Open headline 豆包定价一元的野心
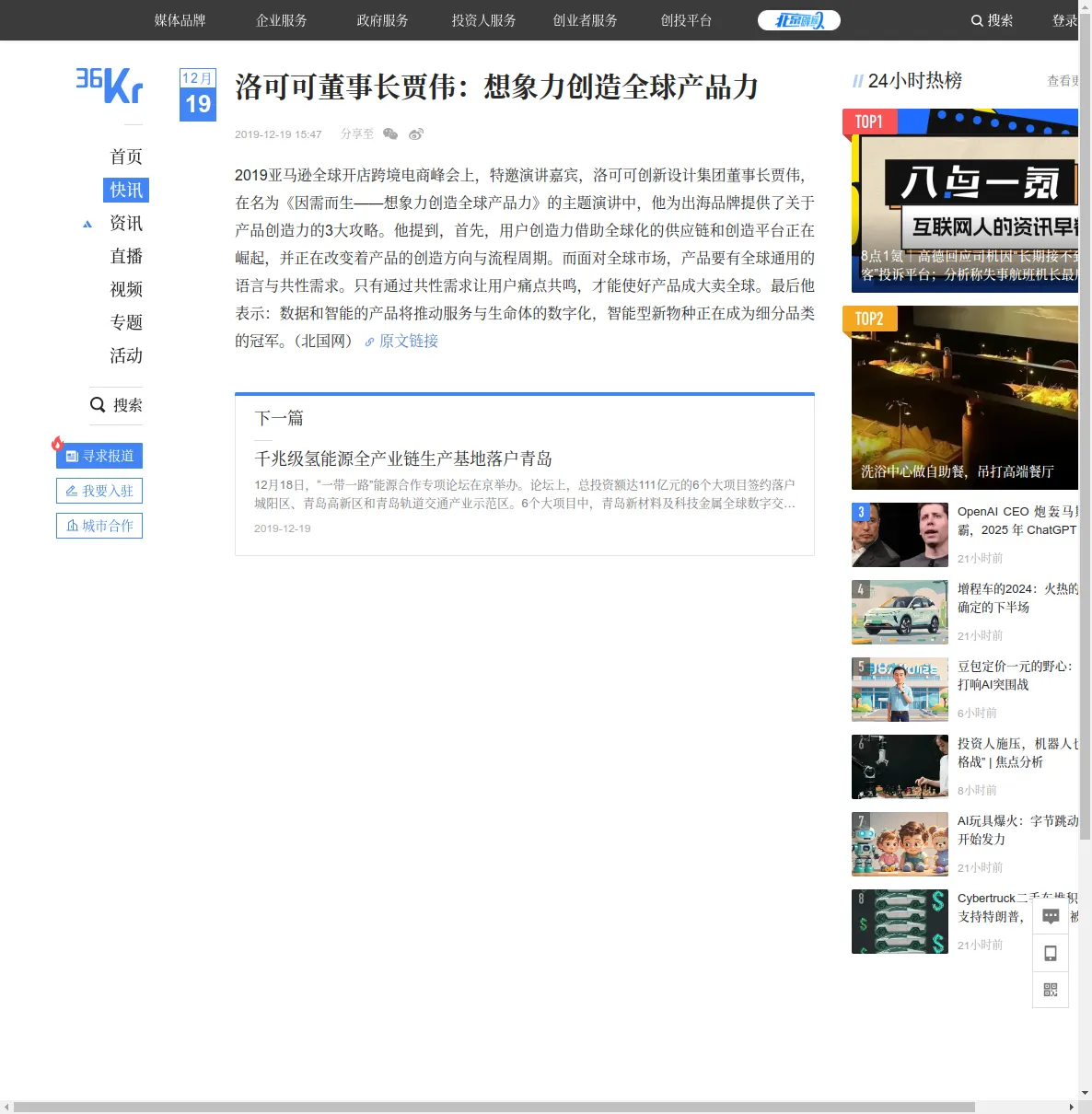Screen dimensions: 1092x1114 click(x=1016, y=676)
